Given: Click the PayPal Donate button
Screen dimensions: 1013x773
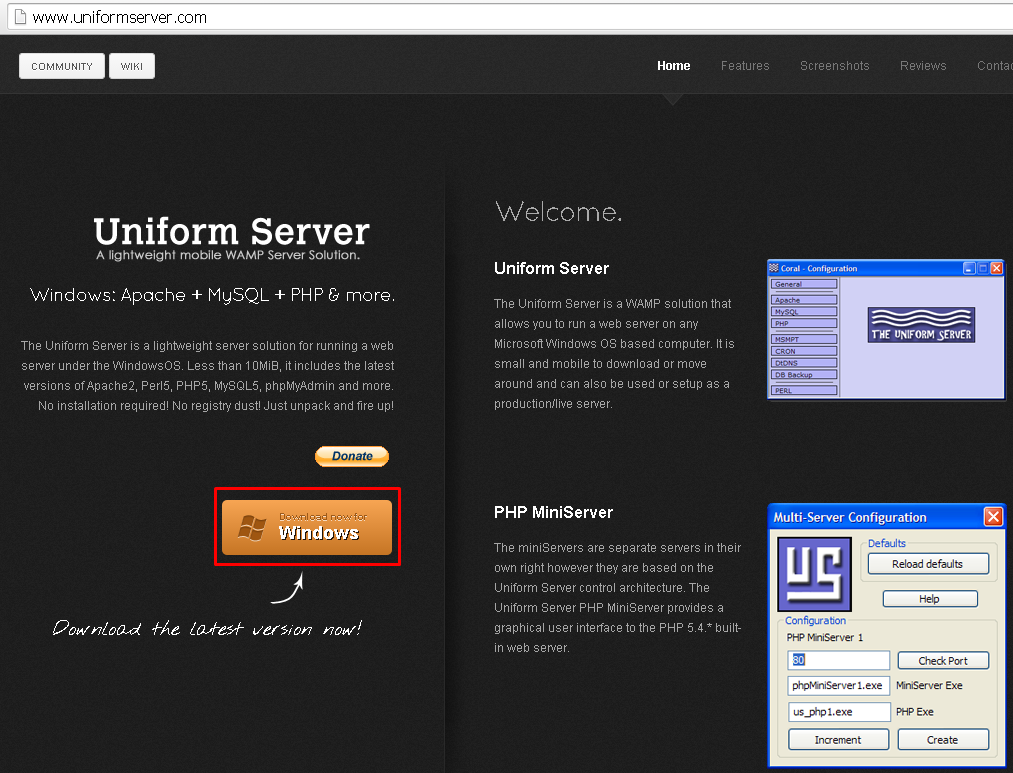Looking at the screenshot, I should point(352,456).
